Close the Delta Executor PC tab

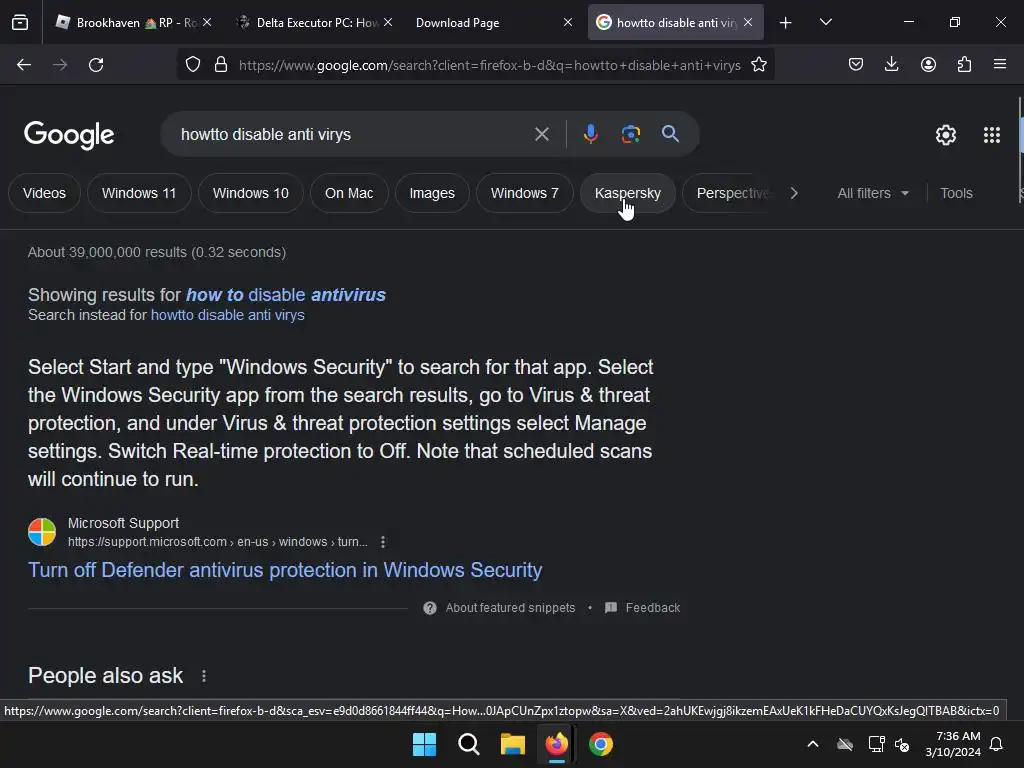(388, 22)
